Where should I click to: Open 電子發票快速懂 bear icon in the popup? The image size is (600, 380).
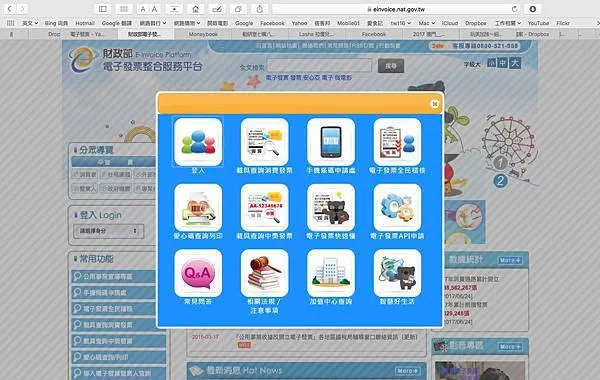pyautogui.click(x=331, y=207)
